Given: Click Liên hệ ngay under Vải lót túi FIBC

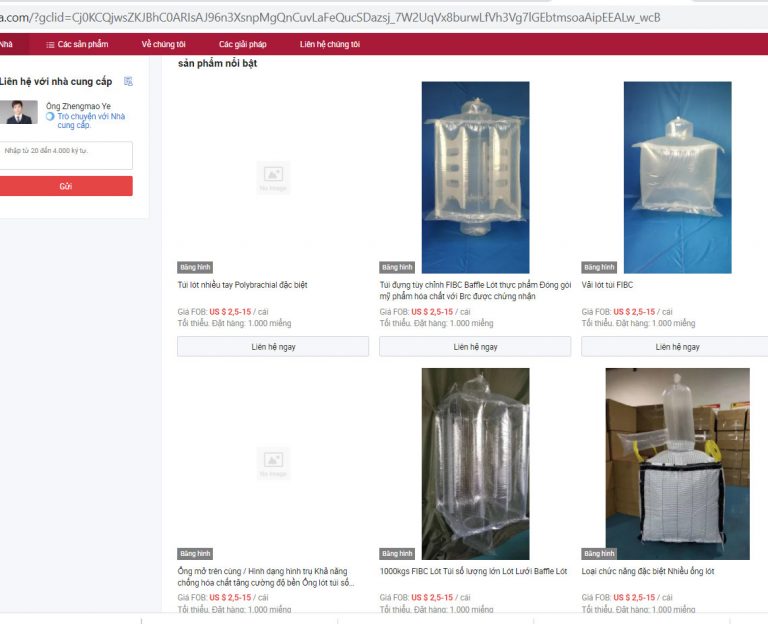Looking at the screenshot, I should 677,347.
